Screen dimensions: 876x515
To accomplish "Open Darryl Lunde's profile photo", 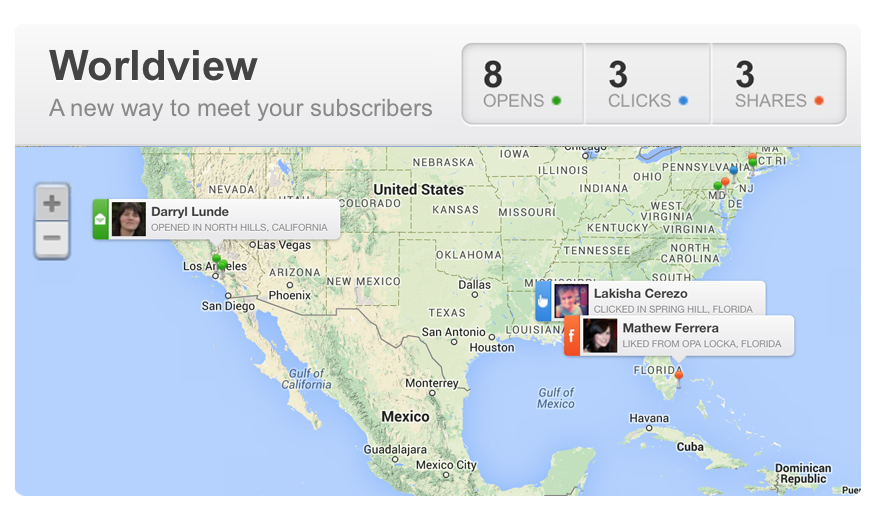I will pyautogui.click(x=128, y=219).
